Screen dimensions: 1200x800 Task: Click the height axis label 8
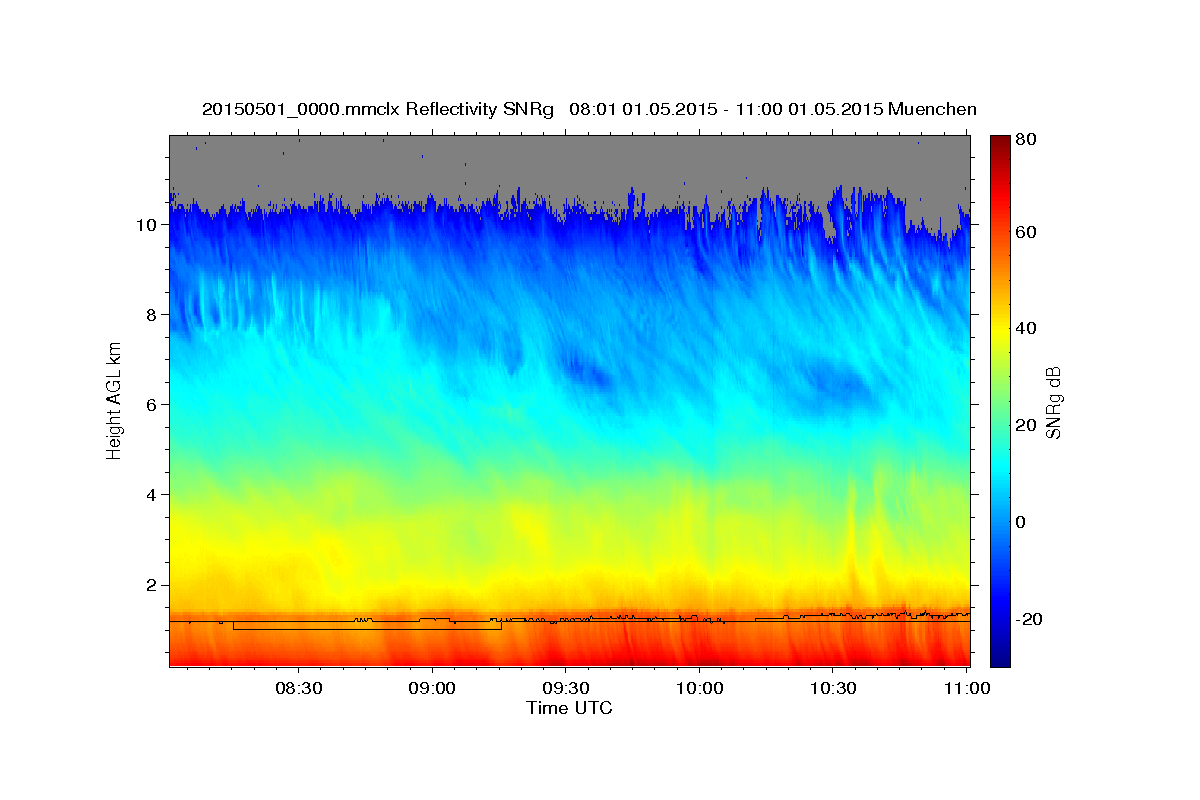(x=150, y=315)
